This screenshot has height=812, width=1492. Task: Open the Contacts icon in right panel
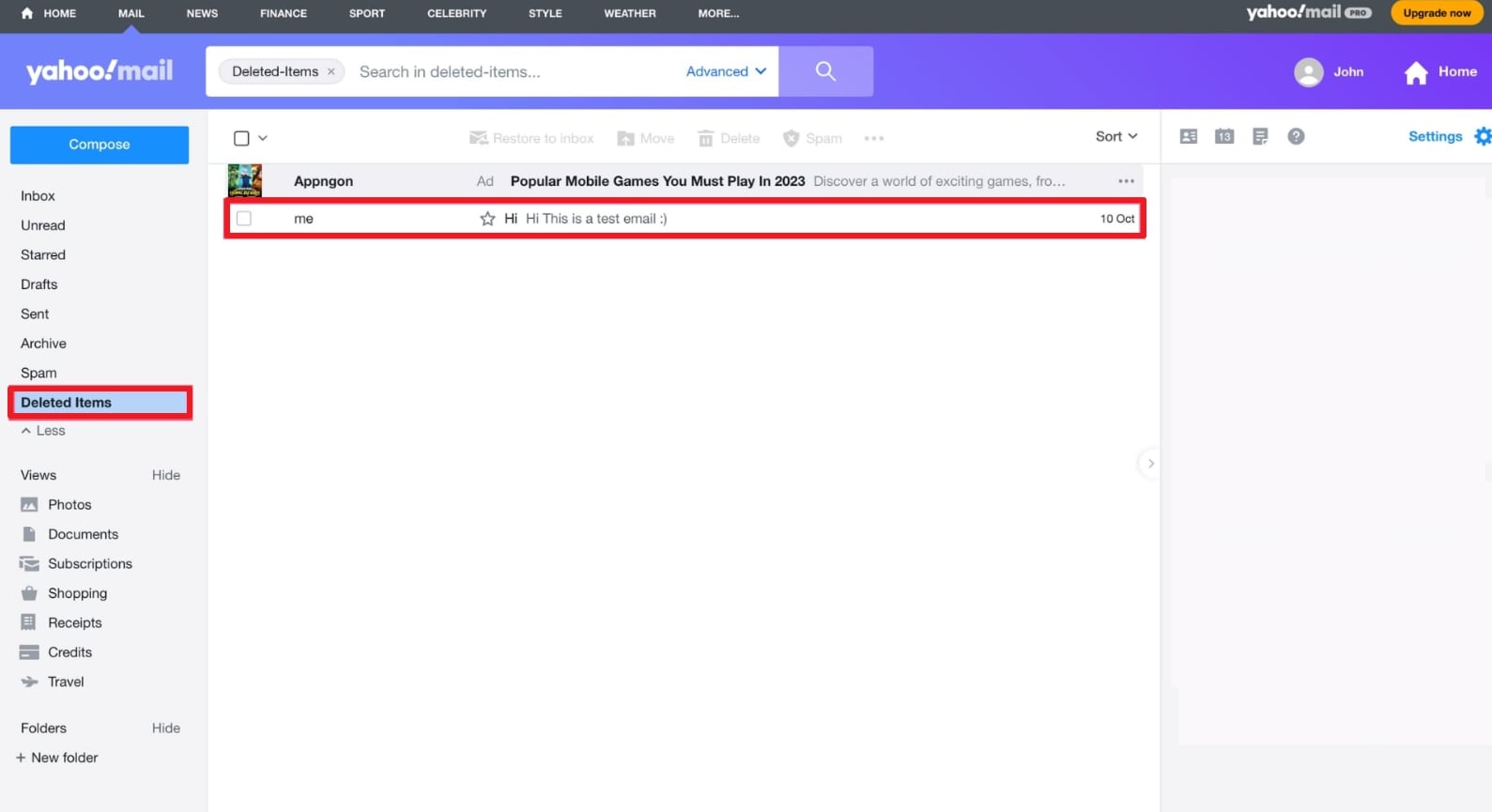click(x=1188, y=136)
